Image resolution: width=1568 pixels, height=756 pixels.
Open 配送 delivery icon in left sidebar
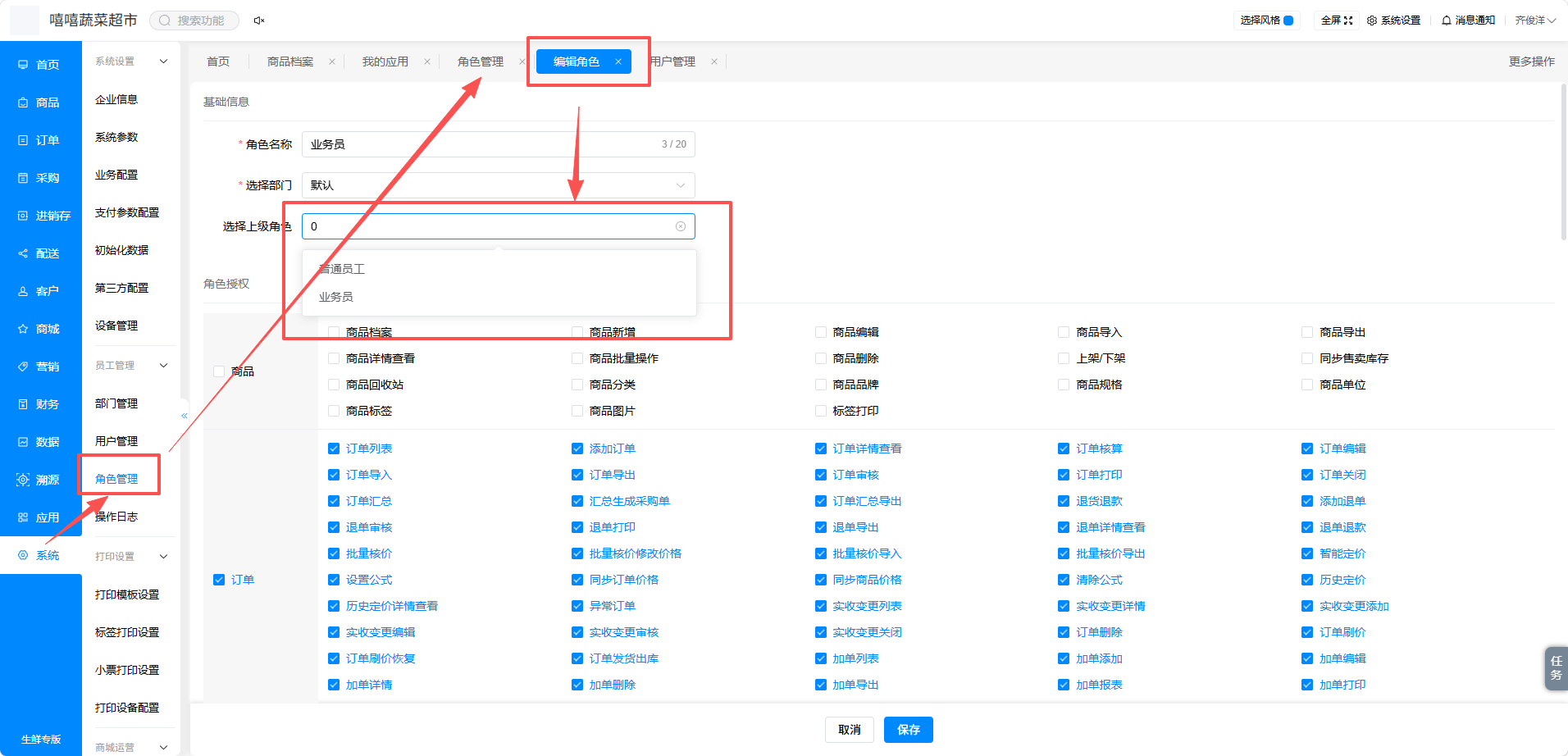click(x=23, y=253)
